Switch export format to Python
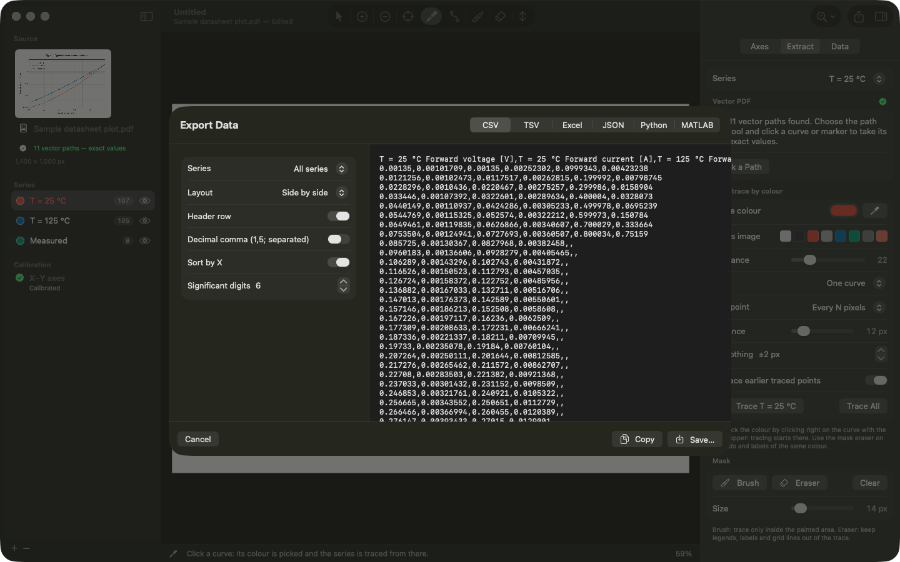Screen dimensions: 900x562 [654, 125]
